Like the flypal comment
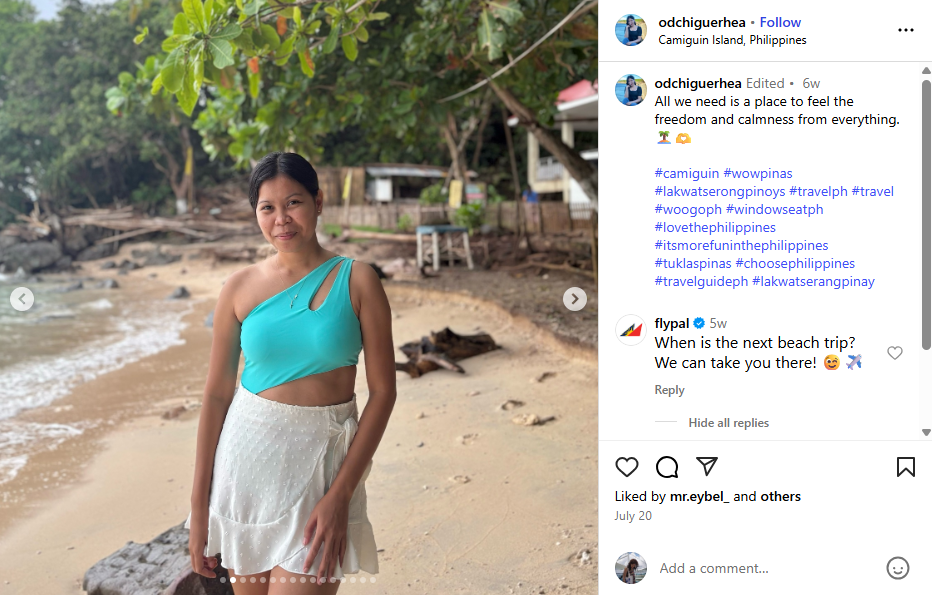The image size is (932, 595). 895,353
